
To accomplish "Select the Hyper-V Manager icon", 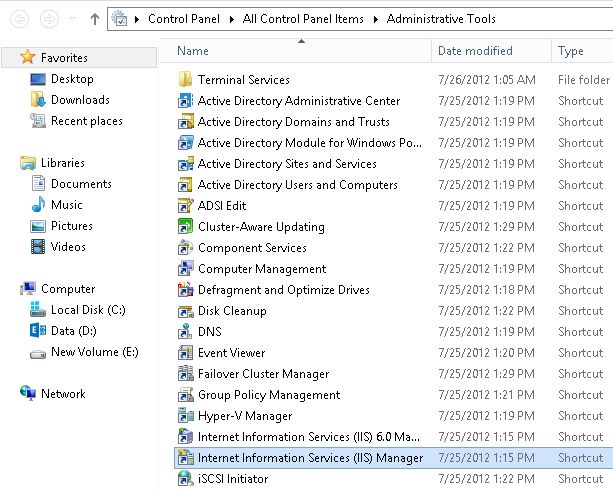I will pos(185,416).
